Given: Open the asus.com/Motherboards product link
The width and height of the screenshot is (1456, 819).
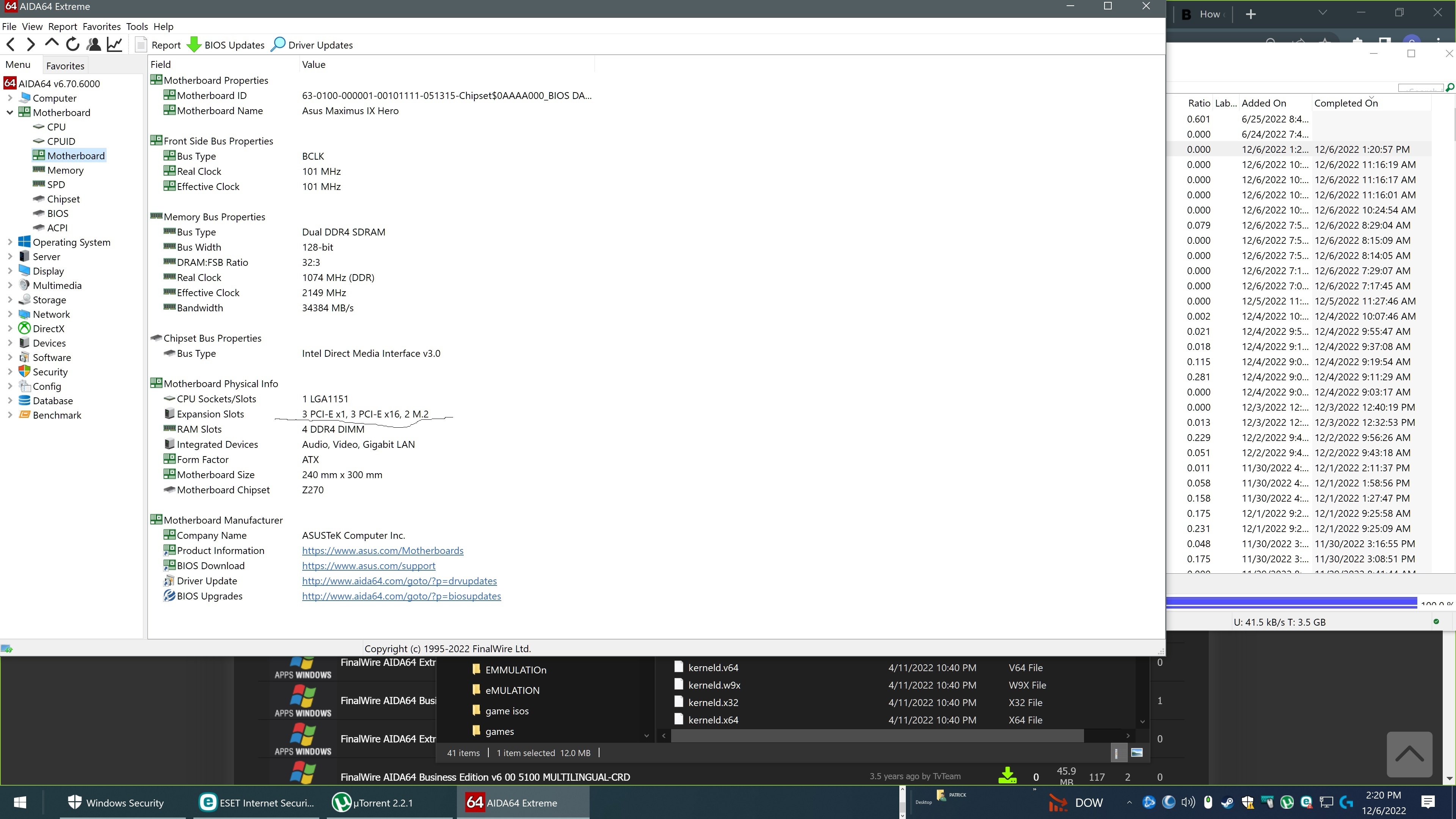Looking at the screenshot, I should [x=383, y=551].
